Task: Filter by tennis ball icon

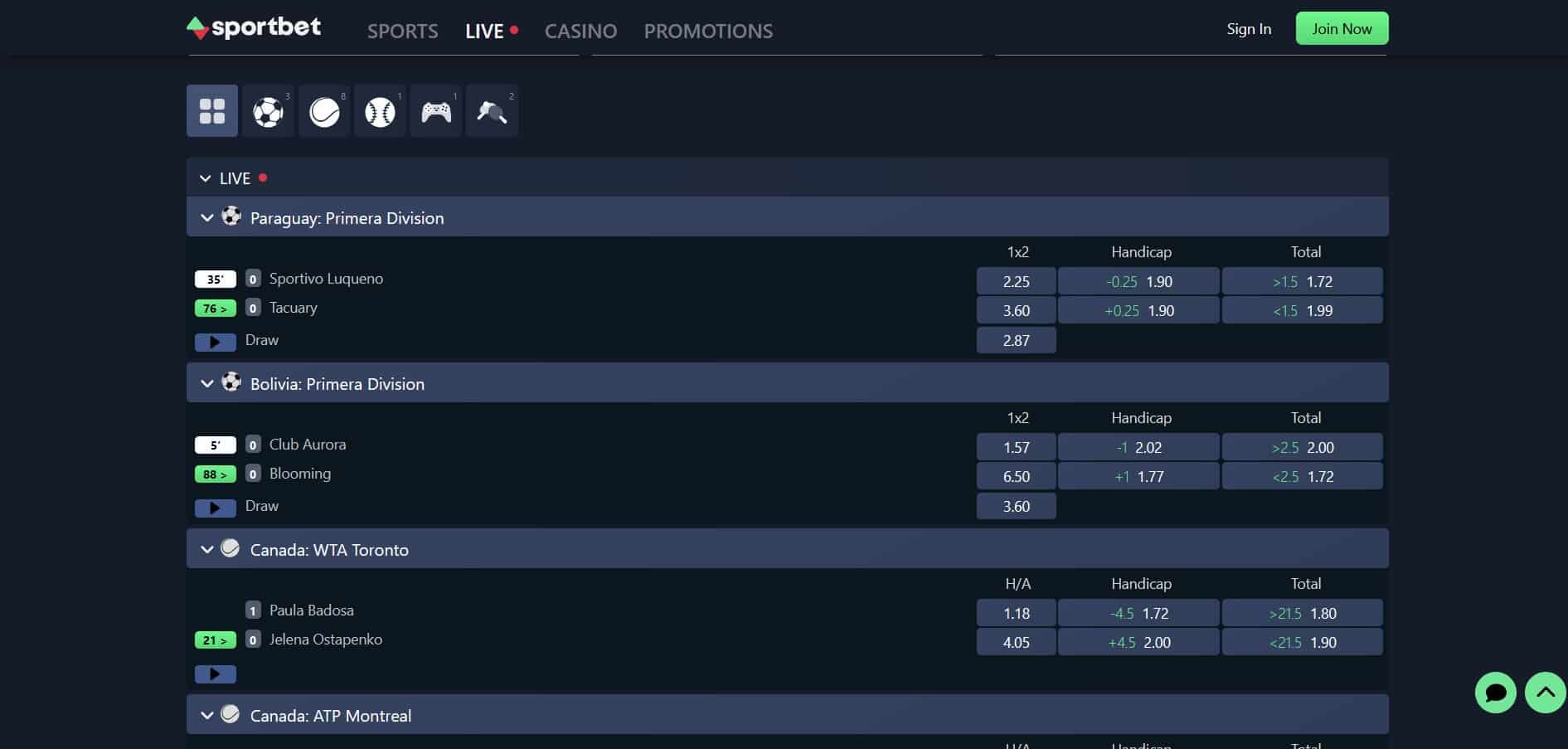Action: click(x=324, y=110)
